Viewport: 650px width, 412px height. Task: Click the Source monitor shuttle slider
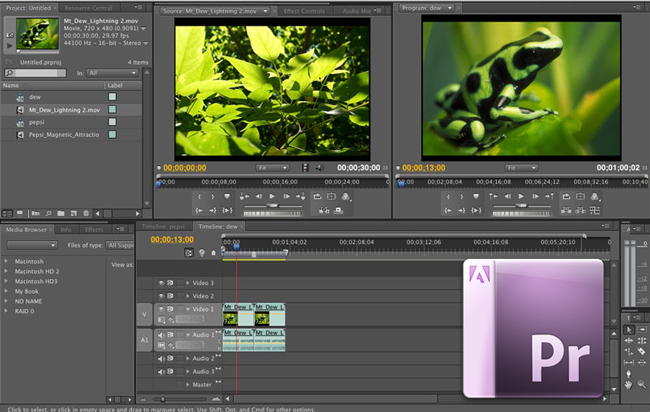[x=272, y=206]
